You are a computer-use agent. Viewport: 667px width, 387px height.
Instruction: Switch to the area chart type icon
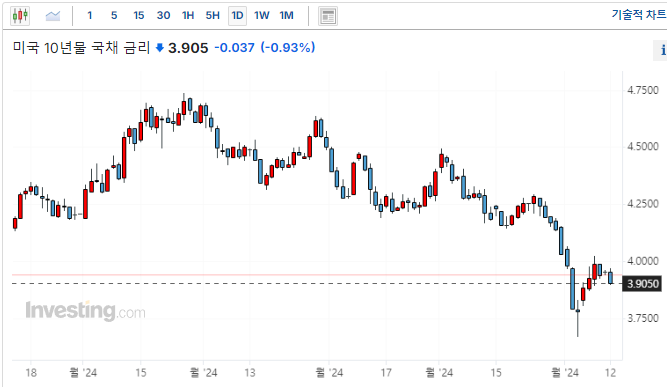click(x=53, y=16)
